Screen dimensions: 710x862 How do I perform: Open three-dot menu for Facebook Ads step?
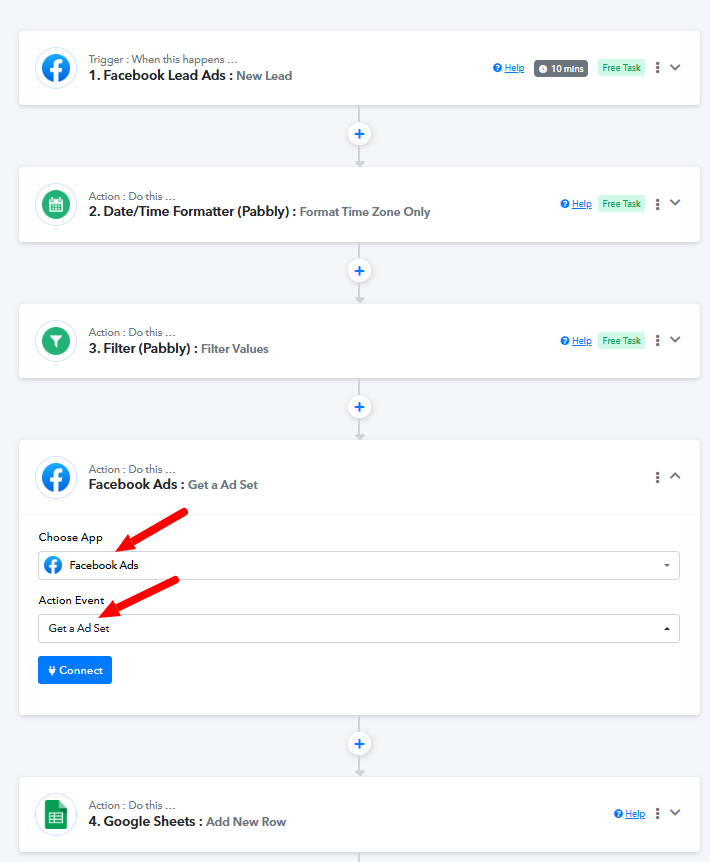click(x=657, y=477)
